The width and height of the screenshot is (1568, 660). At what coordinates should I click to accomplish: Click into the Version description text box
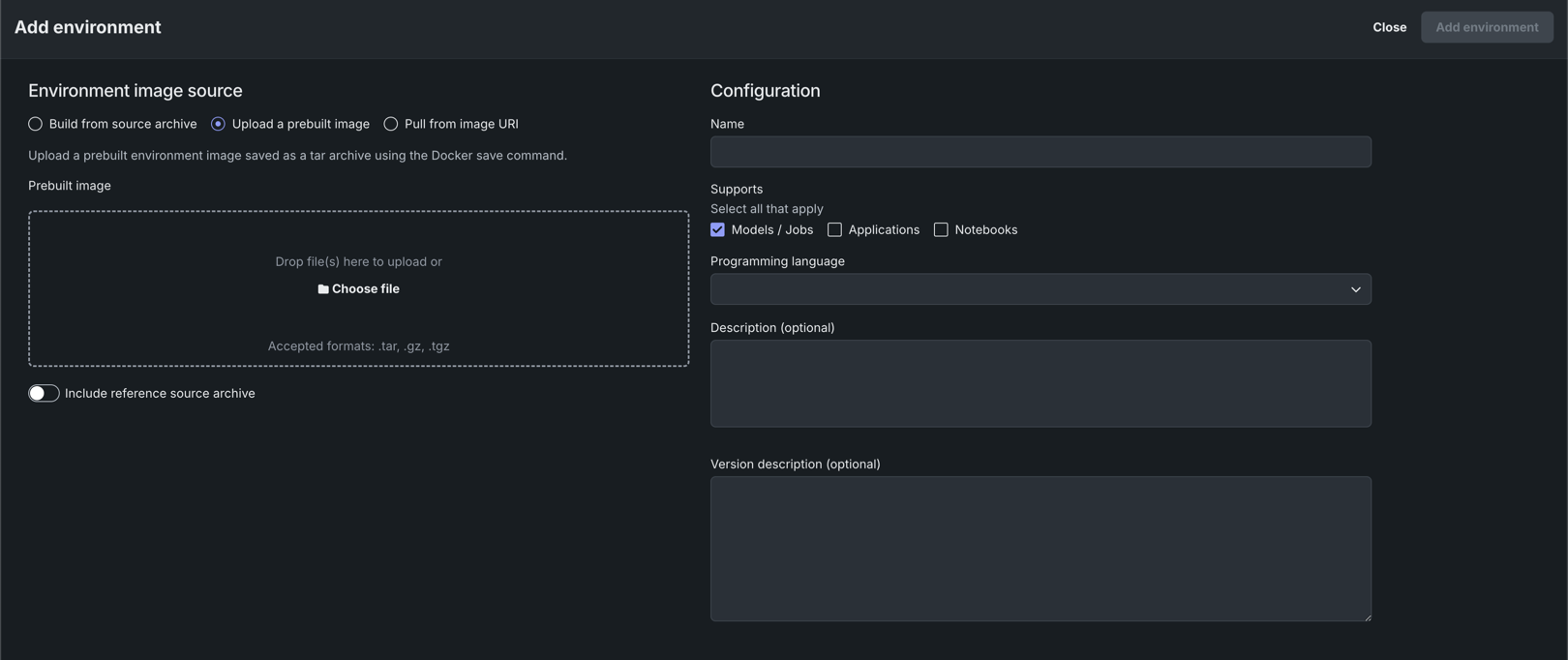tap(1040, 548)
